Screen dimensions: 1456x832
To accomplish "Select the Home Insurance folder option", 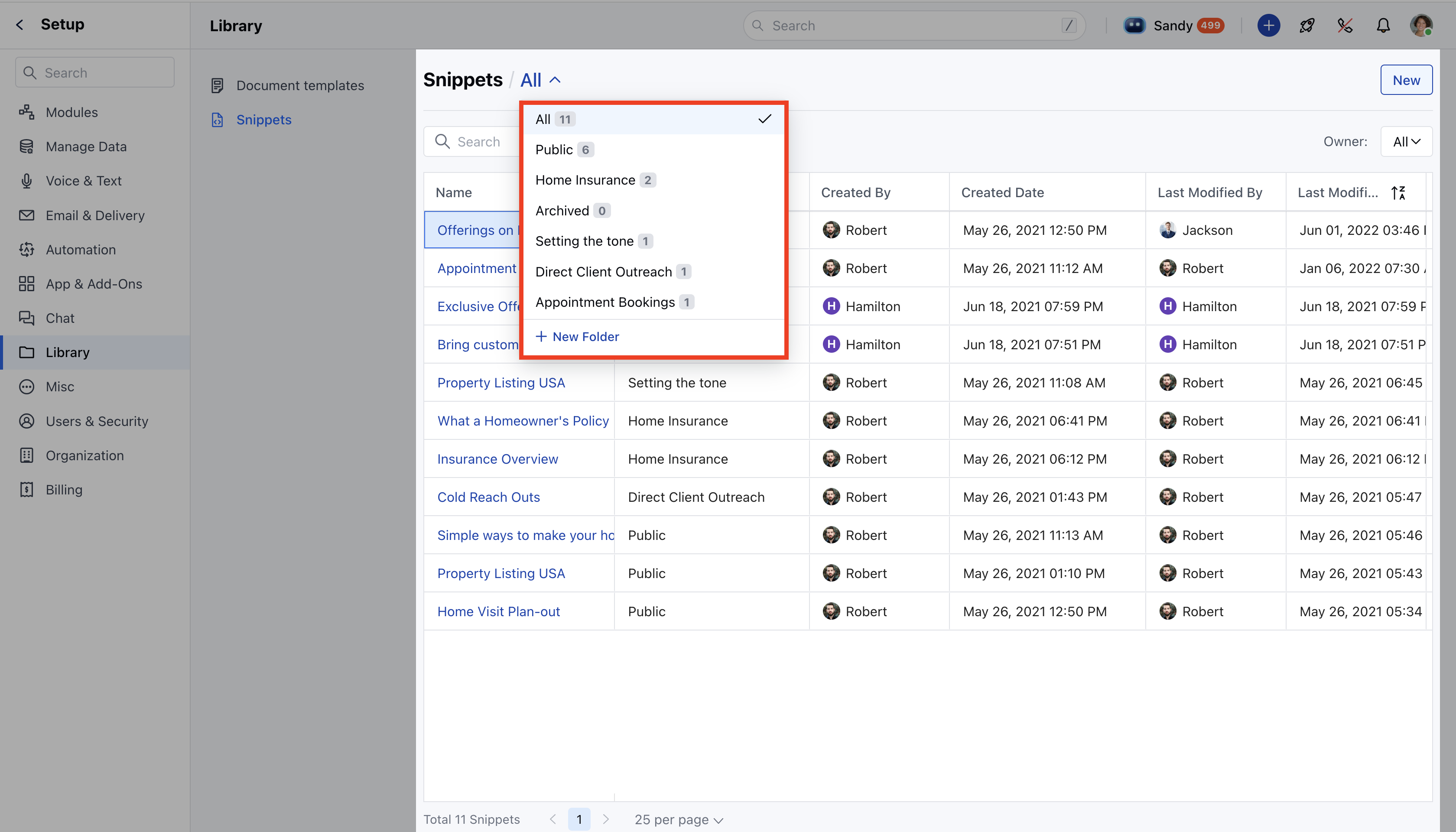I will pos(585,180).
